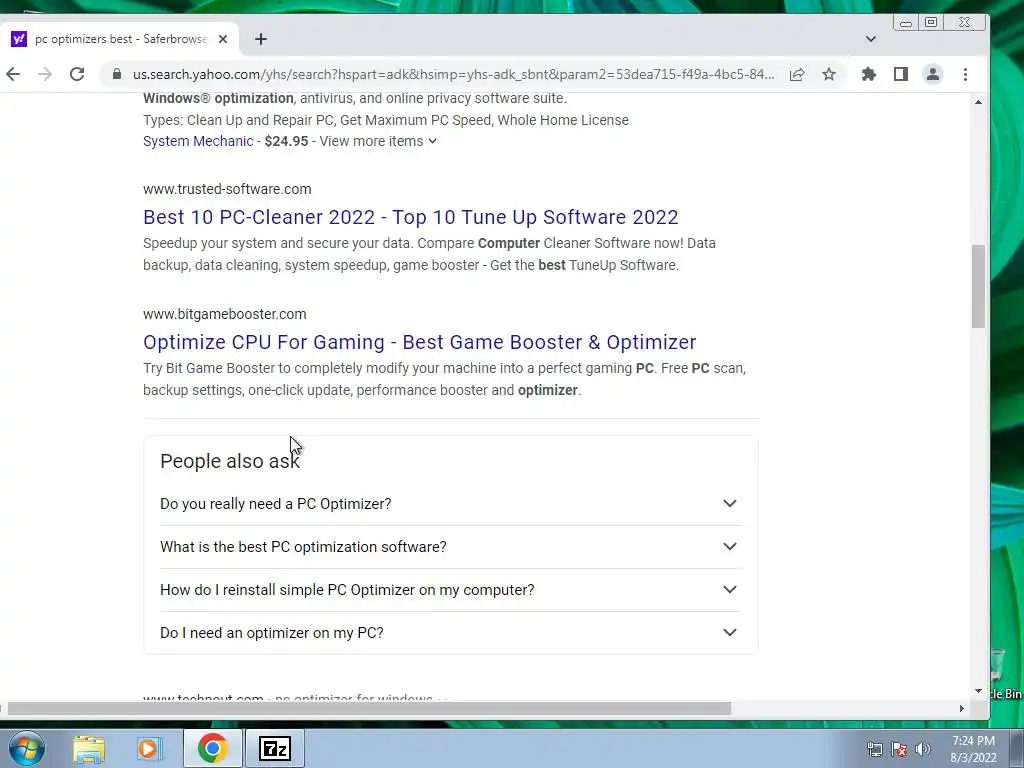Click the scrollbar down arrow

(x=978, y=691)
